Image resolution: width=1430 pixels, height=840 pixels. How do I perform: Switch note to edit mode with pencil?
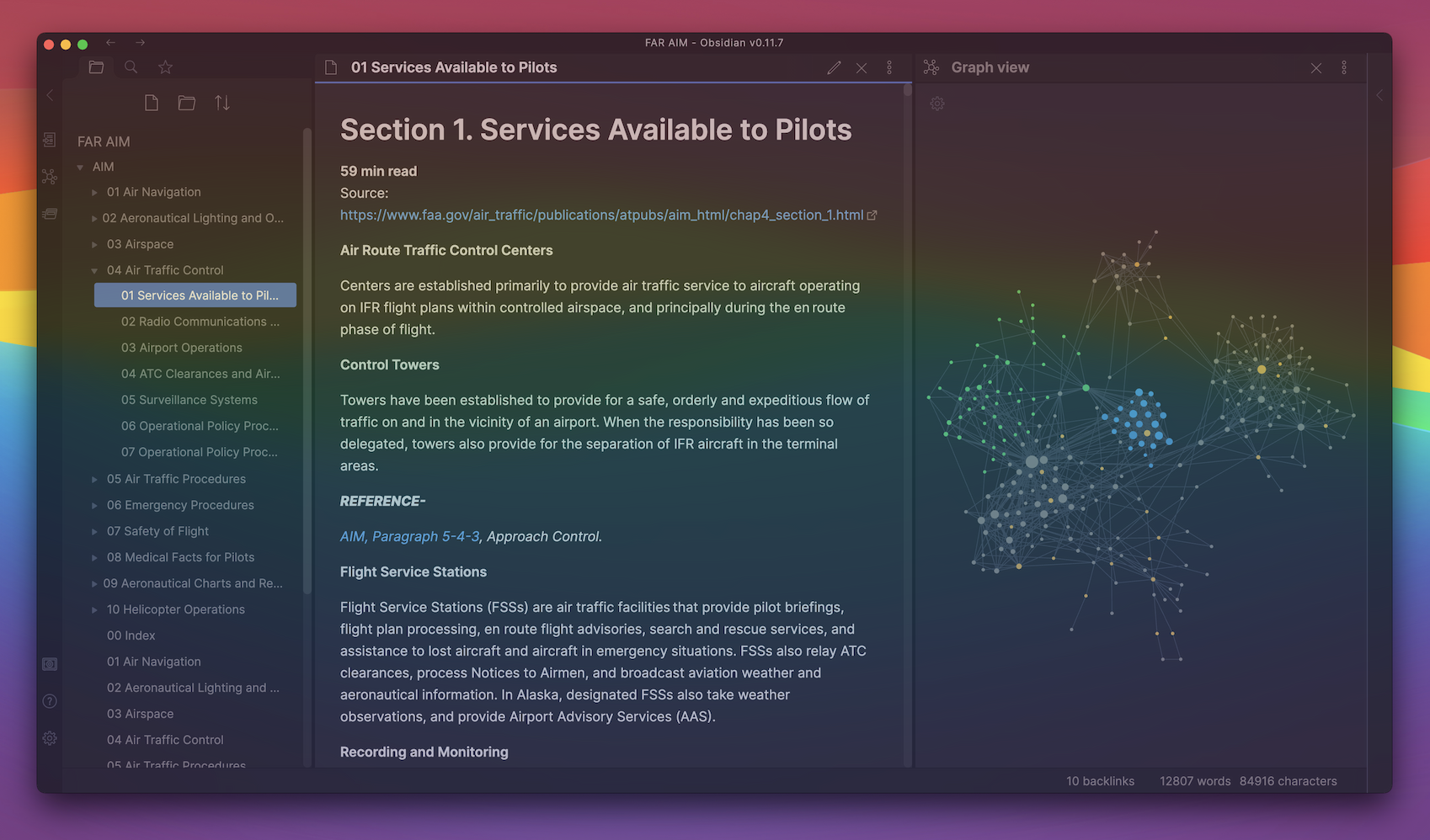[834, 67]
